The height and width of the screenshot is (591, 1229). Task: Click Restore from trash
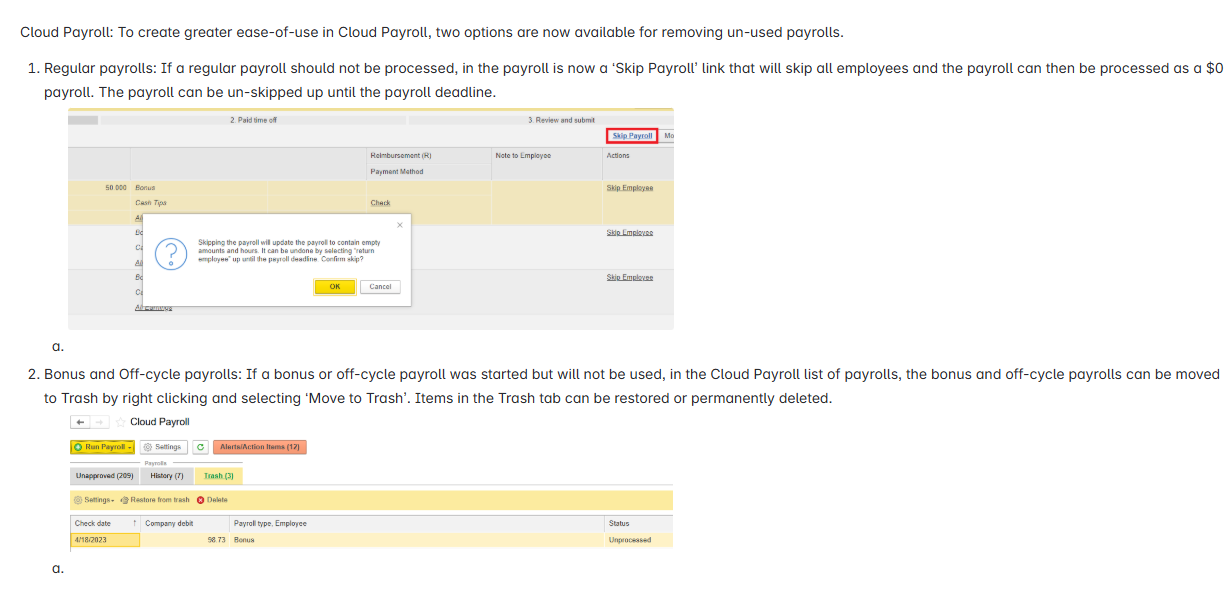(x=155, y=500)
